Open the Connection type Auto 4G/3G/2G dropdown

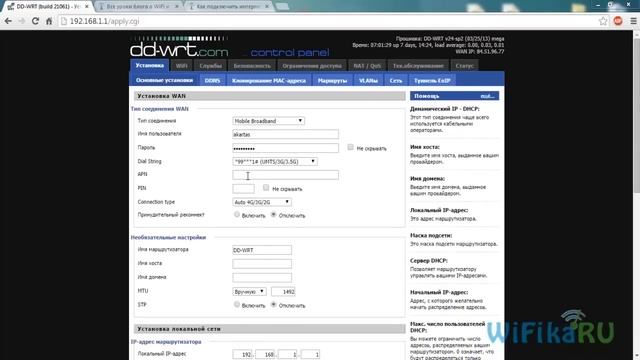[x=262, y=202]
